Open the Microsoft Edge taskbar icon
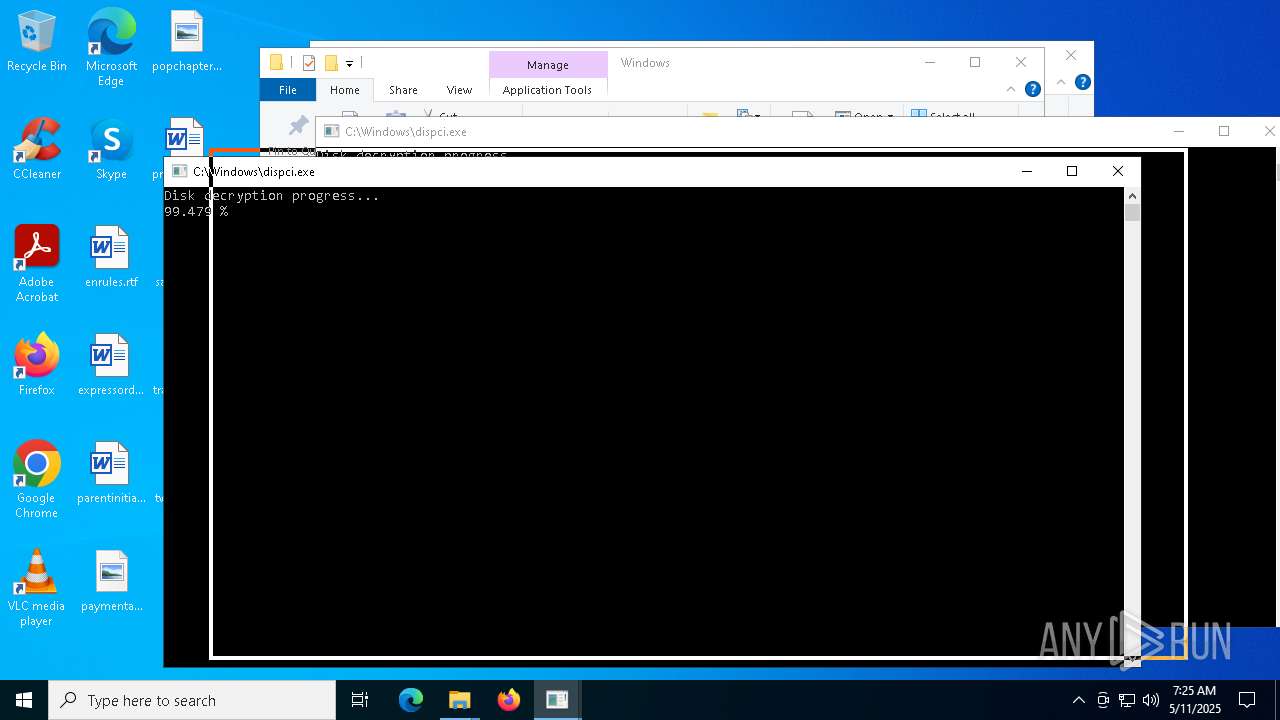Screen dimensions: 1280x720 [x=411, y=700]
